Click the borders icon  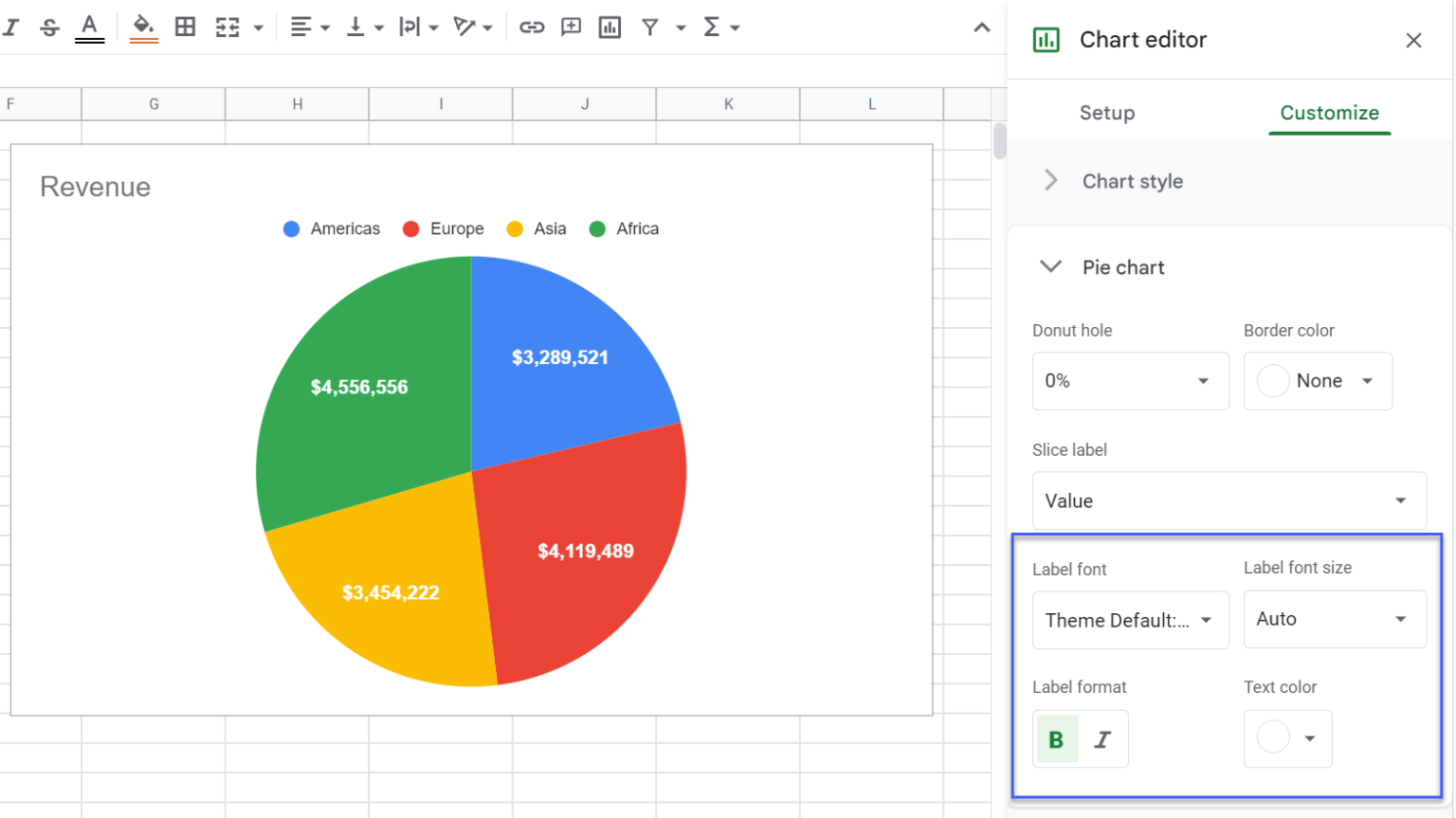[x=185, y=27]
